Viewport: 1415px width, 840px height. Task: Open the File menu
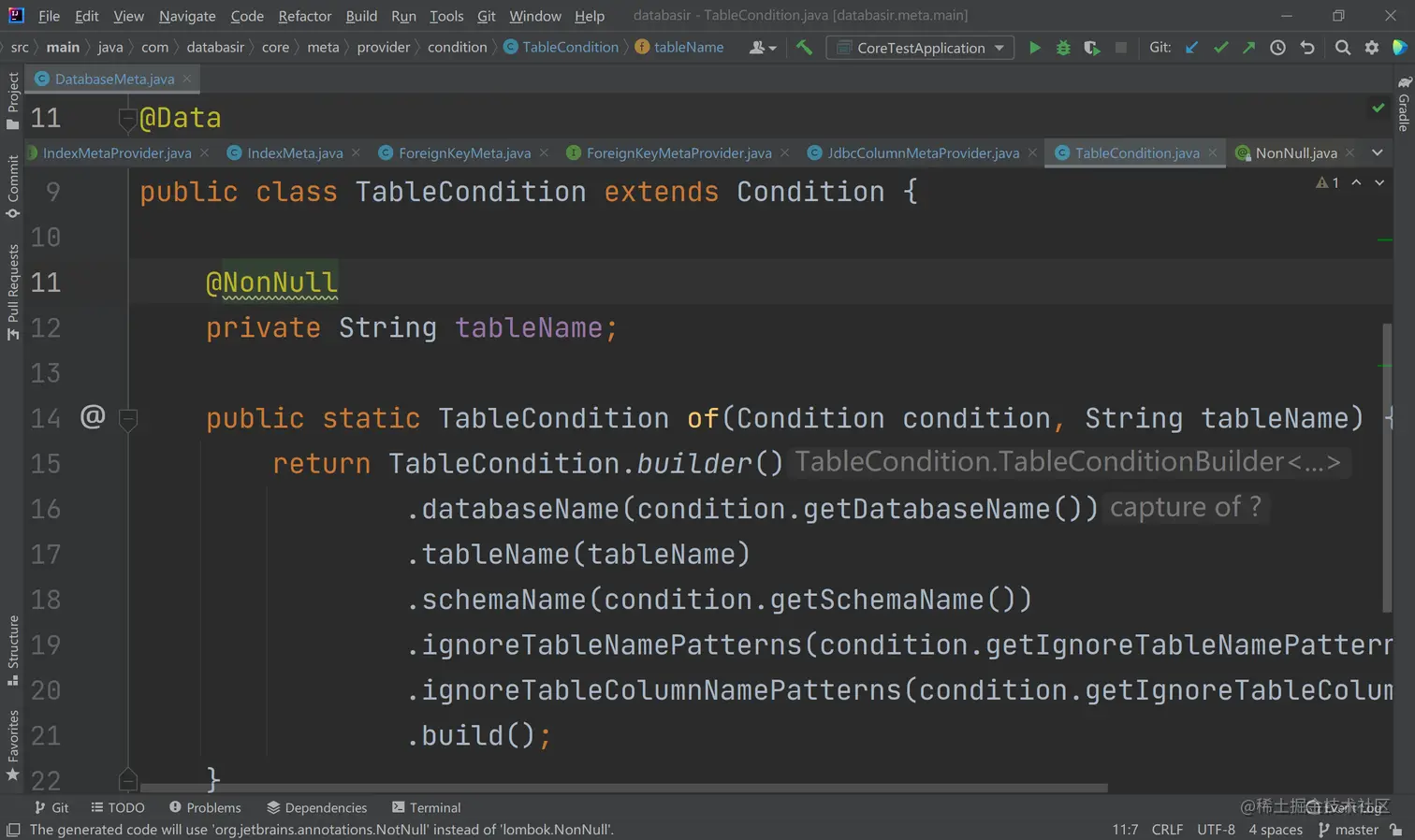(49, 16)
